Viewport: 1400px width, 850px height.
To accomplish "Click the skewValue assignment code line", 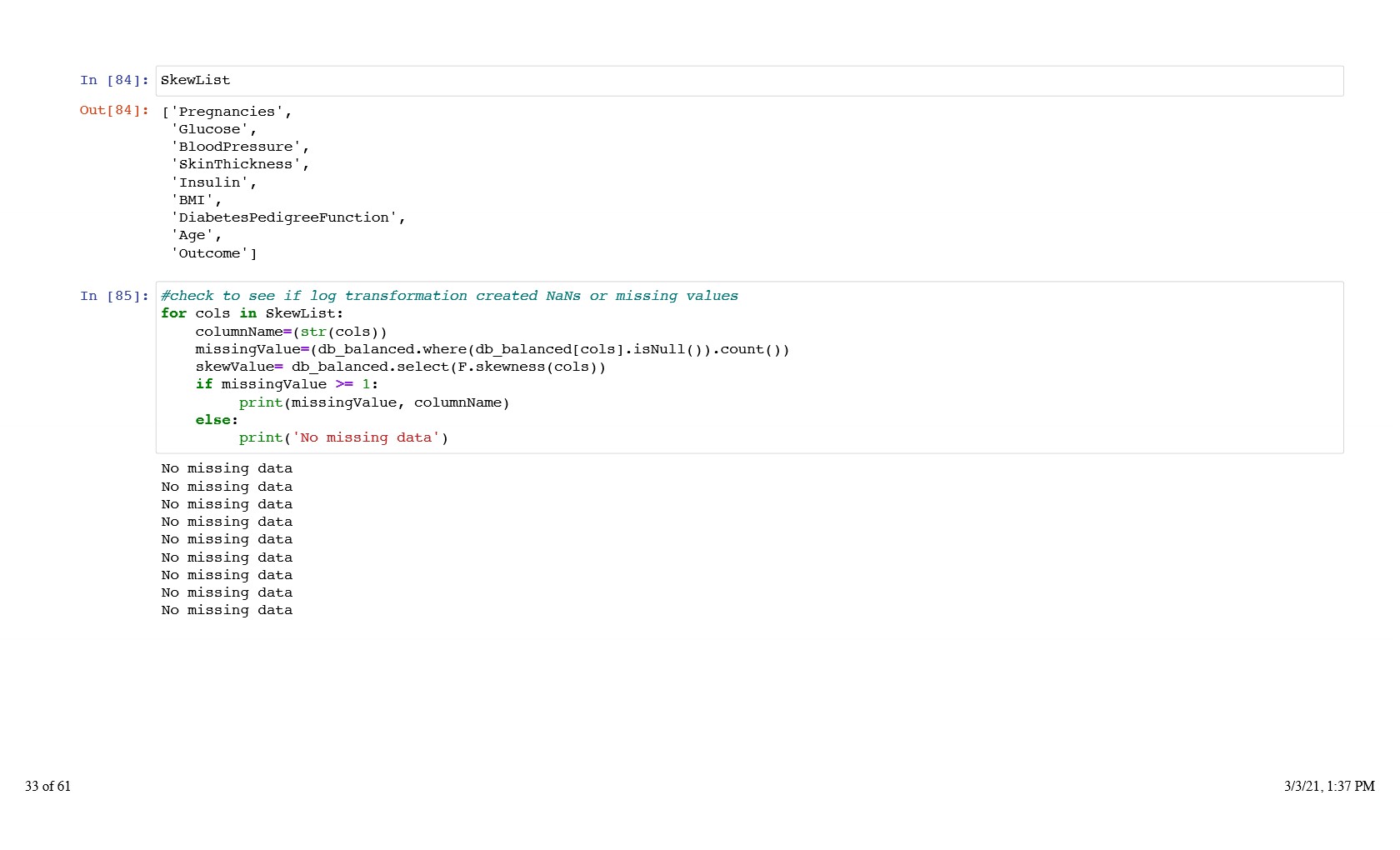I will click(x=400, y=367).
